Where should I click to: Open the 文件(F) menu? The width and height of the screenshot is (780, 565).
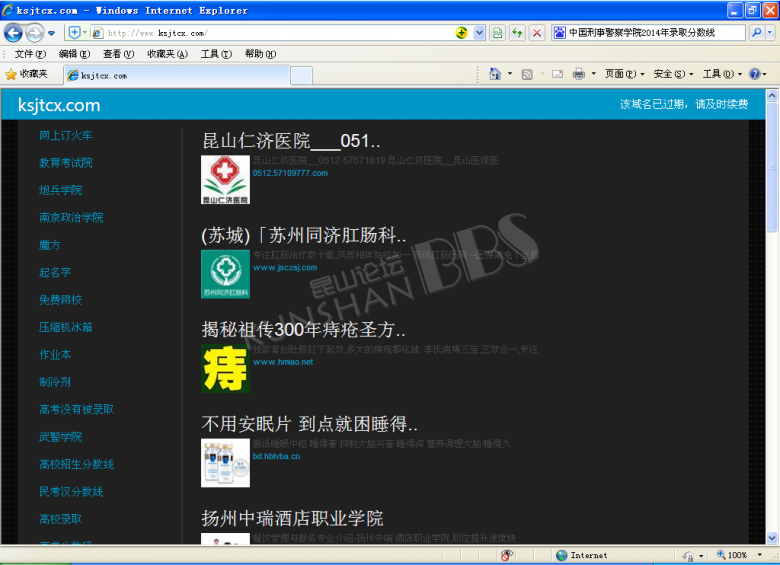click(30, 54)
